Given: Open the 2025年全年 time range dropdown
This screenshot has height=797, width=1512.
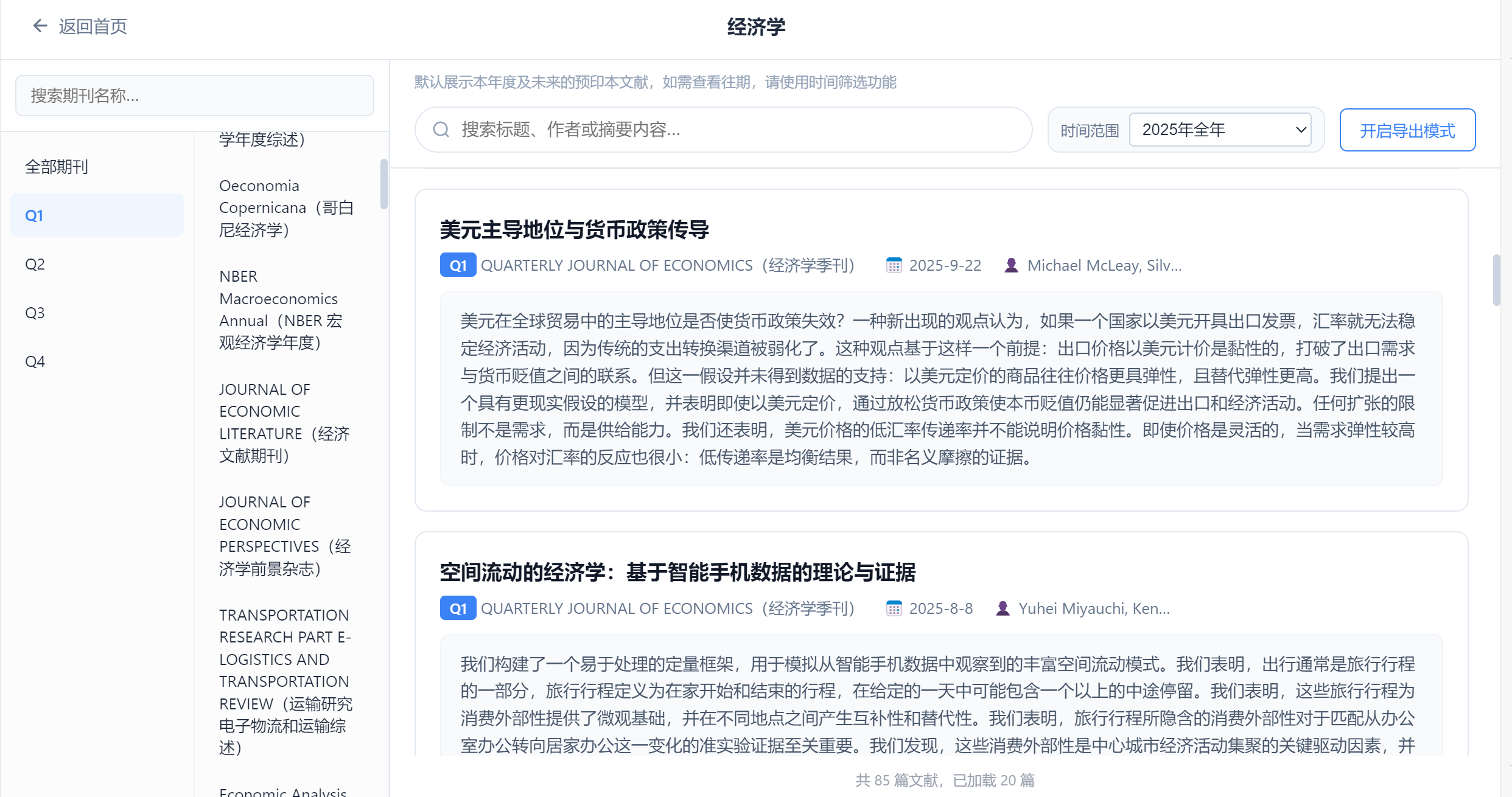Looking at the screenshot, I should 1220,130.
